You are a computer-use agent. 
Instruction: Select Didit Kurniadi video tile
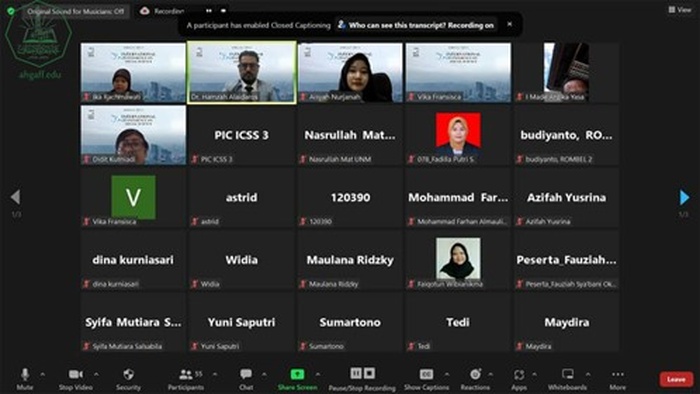(x=133, y=135)
